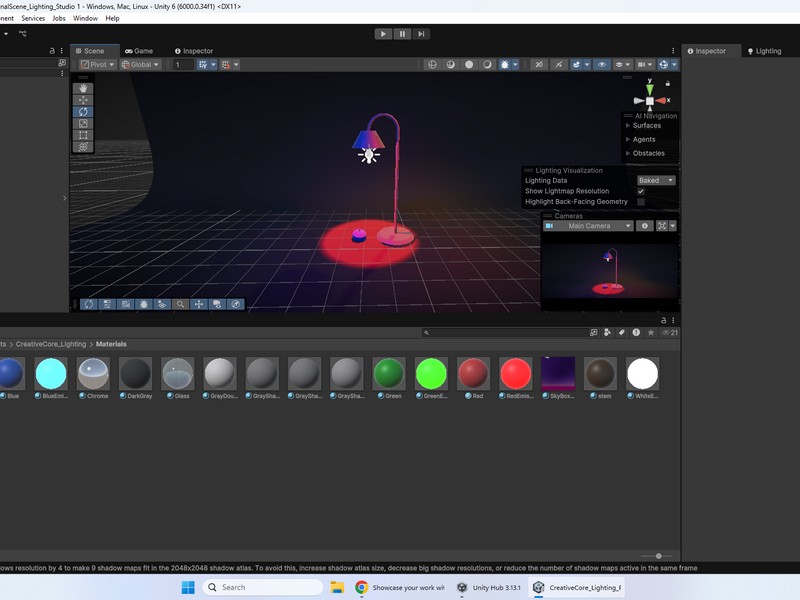
Task: Click the Step frame button
Action: (422, 34)
